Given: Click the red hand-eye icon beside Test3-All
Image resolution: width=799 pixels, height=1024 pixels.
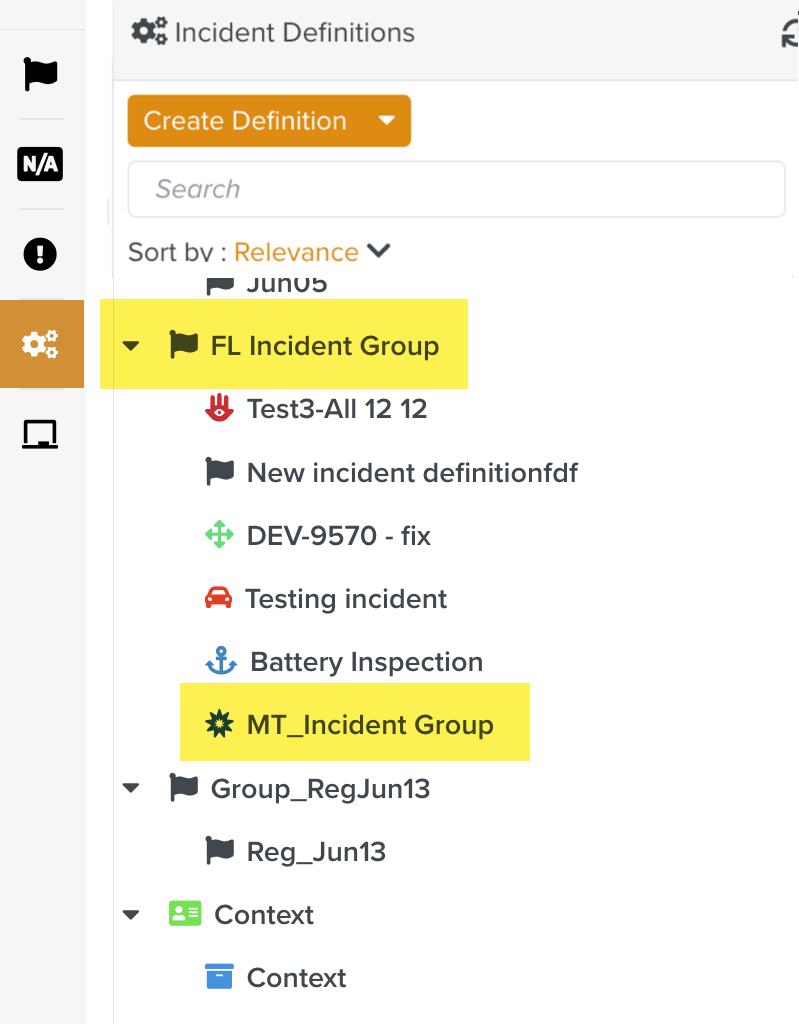Looking at the screenshot, I should click(219, 409).
